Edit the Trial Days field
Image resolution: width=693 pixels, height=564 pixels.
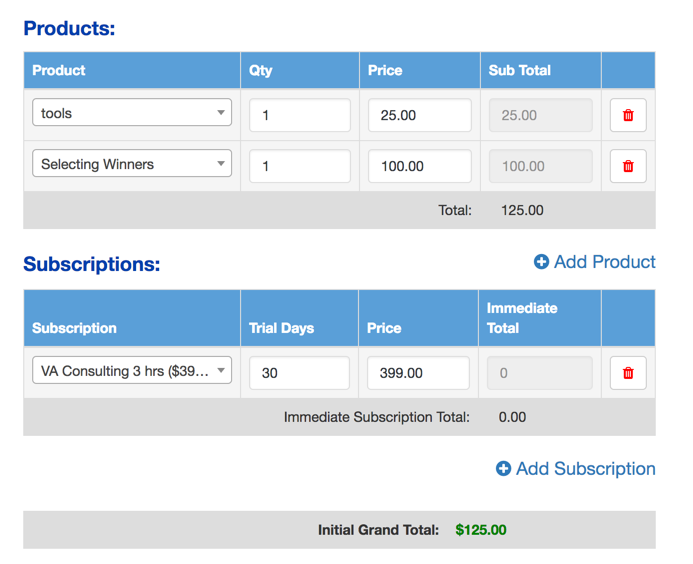click(299, 373)
